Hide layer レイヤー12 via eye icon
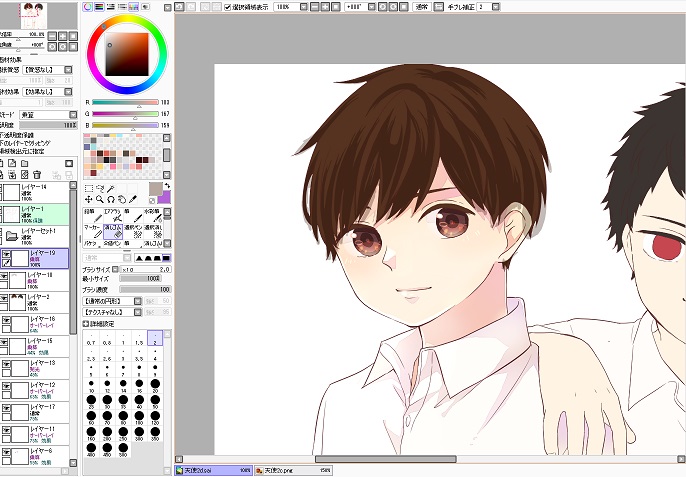Viewport: 686px width, 477px height. coord(6,386)
